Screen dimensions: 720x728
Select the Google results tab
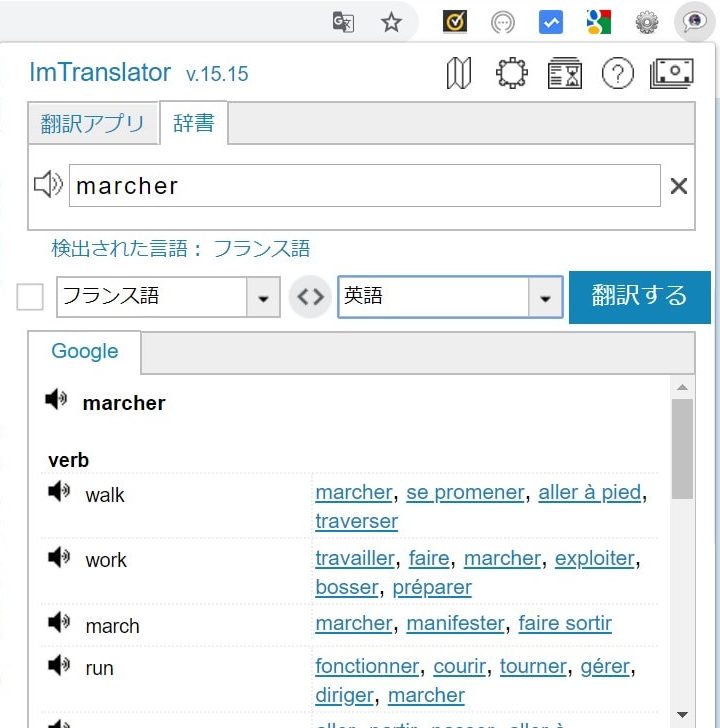(x=85, y=352)
